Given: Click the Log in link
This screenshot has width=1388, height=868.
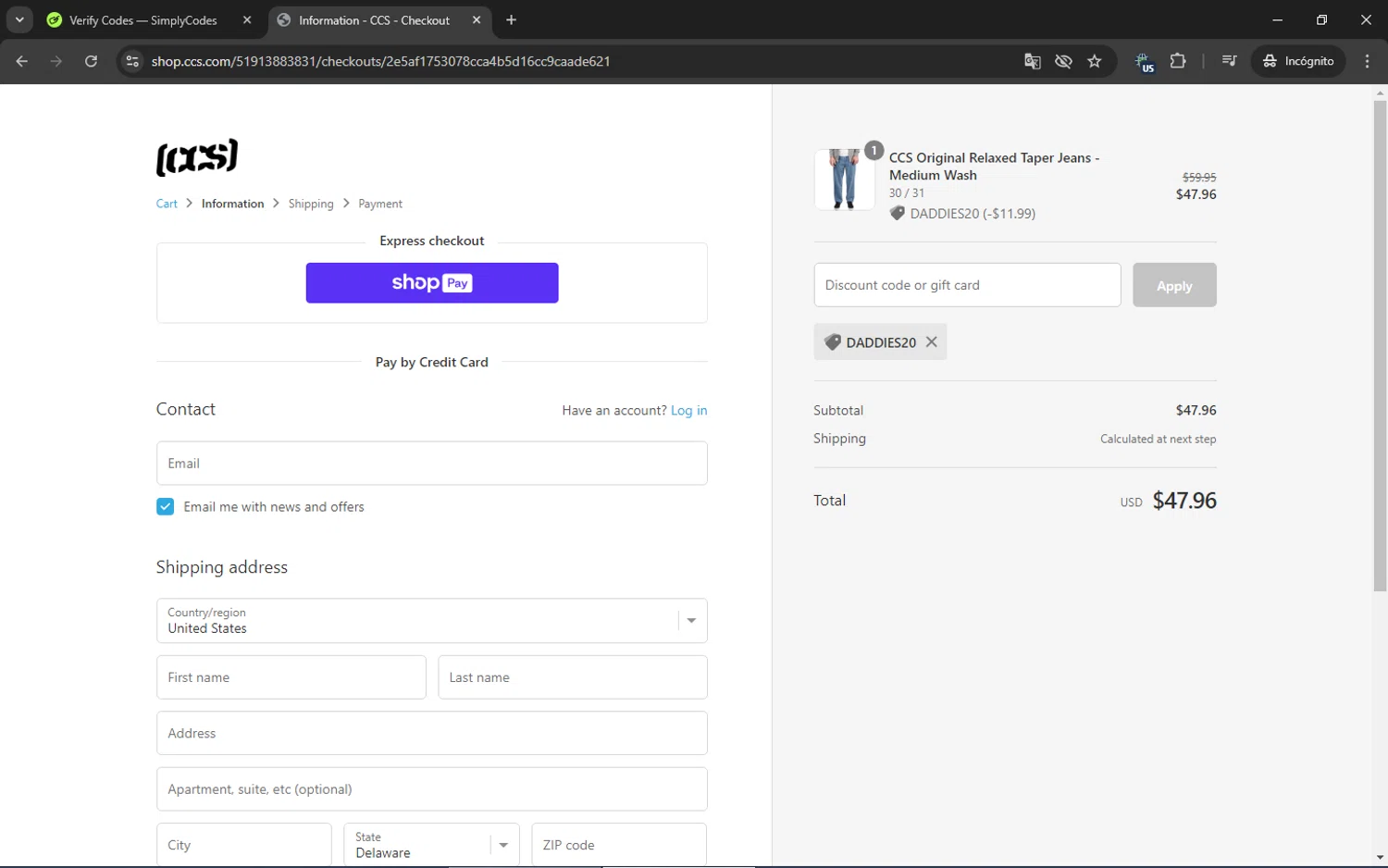Looking at the screenshot, I should [688, 411].
